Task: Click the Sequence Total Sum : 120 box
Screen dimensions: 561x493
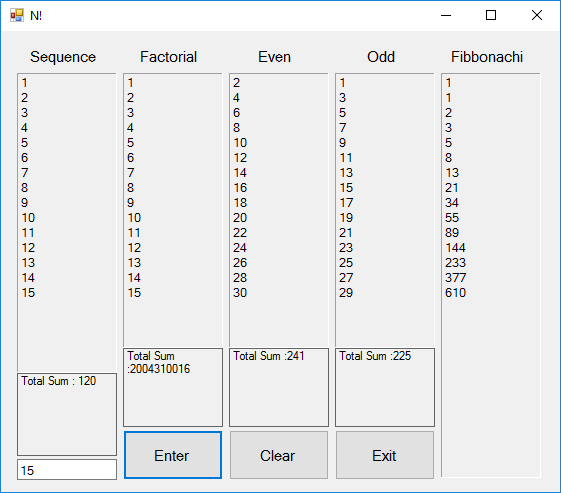Action: tap(67, 414)
